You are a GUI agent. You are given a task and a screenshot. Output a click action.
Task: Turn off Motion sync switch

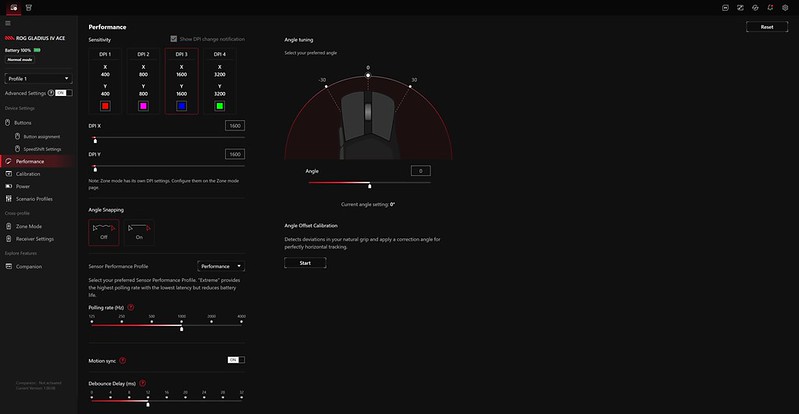[236, 360]
